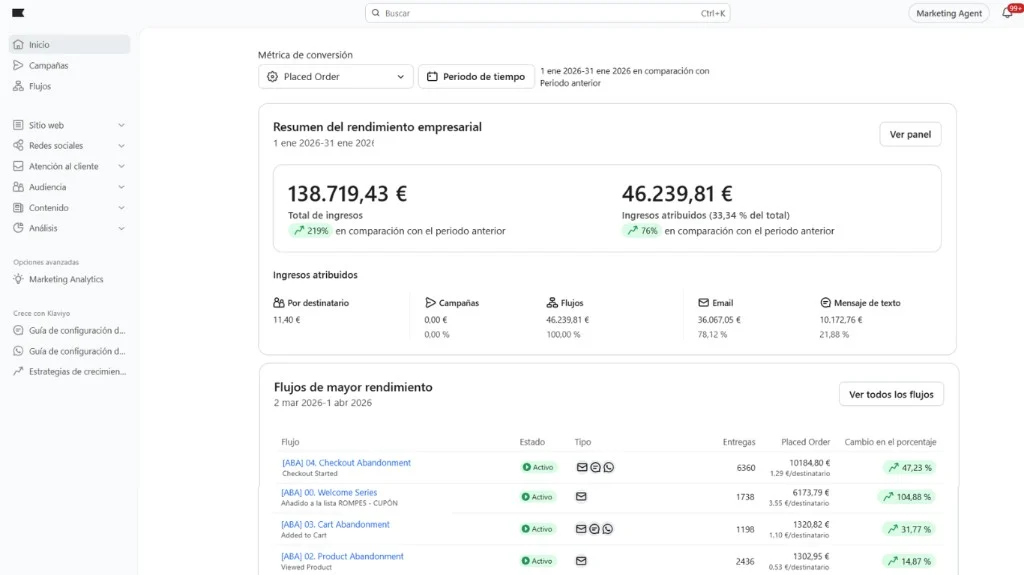The height and width of the screenshot is (575, 1024).
Task: Open the Flujos icon in sidebar
Action: [19, 87]
